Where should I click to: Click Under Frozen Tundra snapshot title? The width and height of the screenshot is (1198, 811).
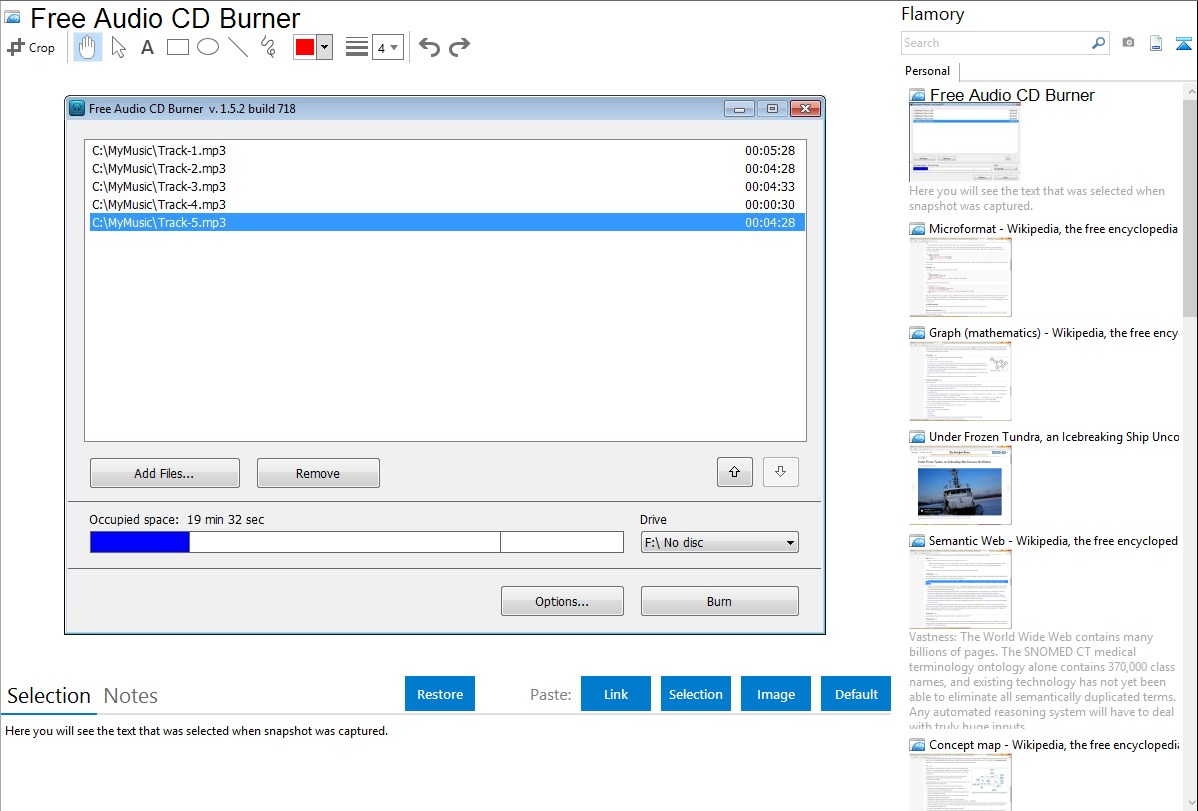coord(1054,436)
